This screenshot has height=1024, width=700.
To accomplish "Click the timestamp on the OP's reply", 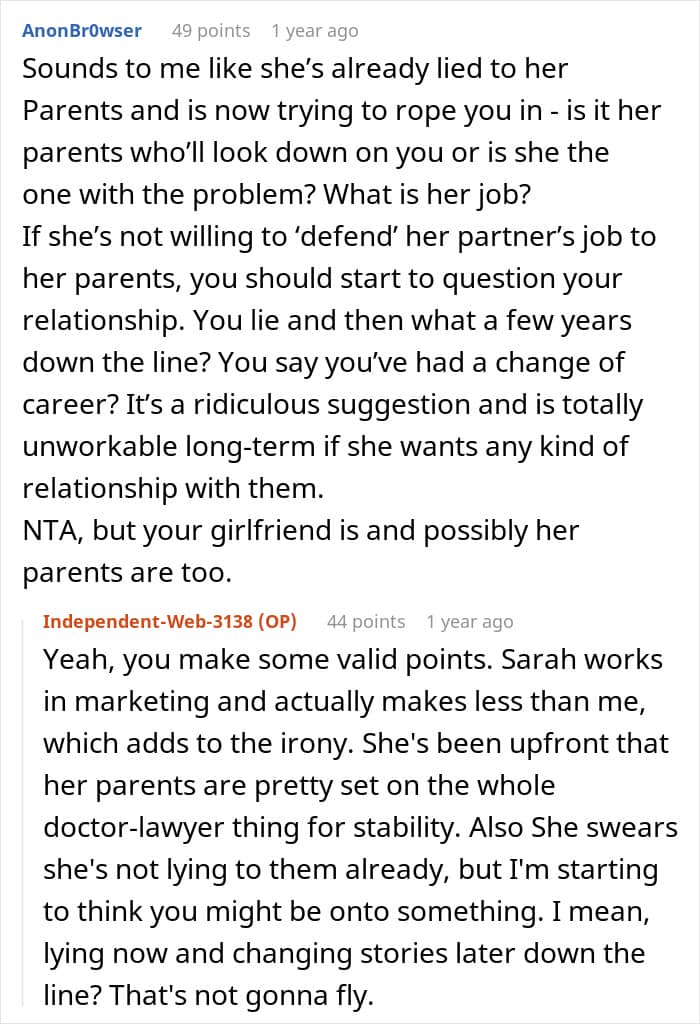I will (x=469, y=621).
